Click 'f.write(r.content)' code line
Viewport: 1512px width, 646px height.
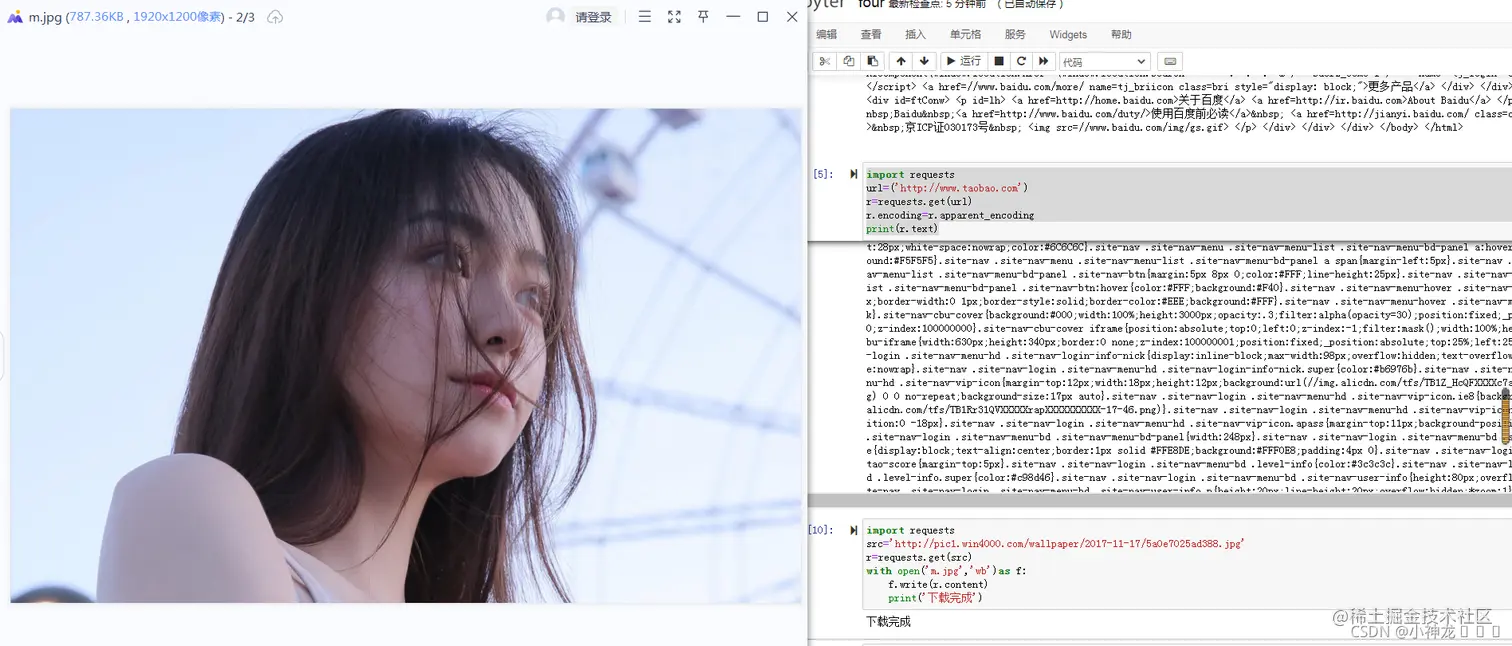[x=938, y=584]
